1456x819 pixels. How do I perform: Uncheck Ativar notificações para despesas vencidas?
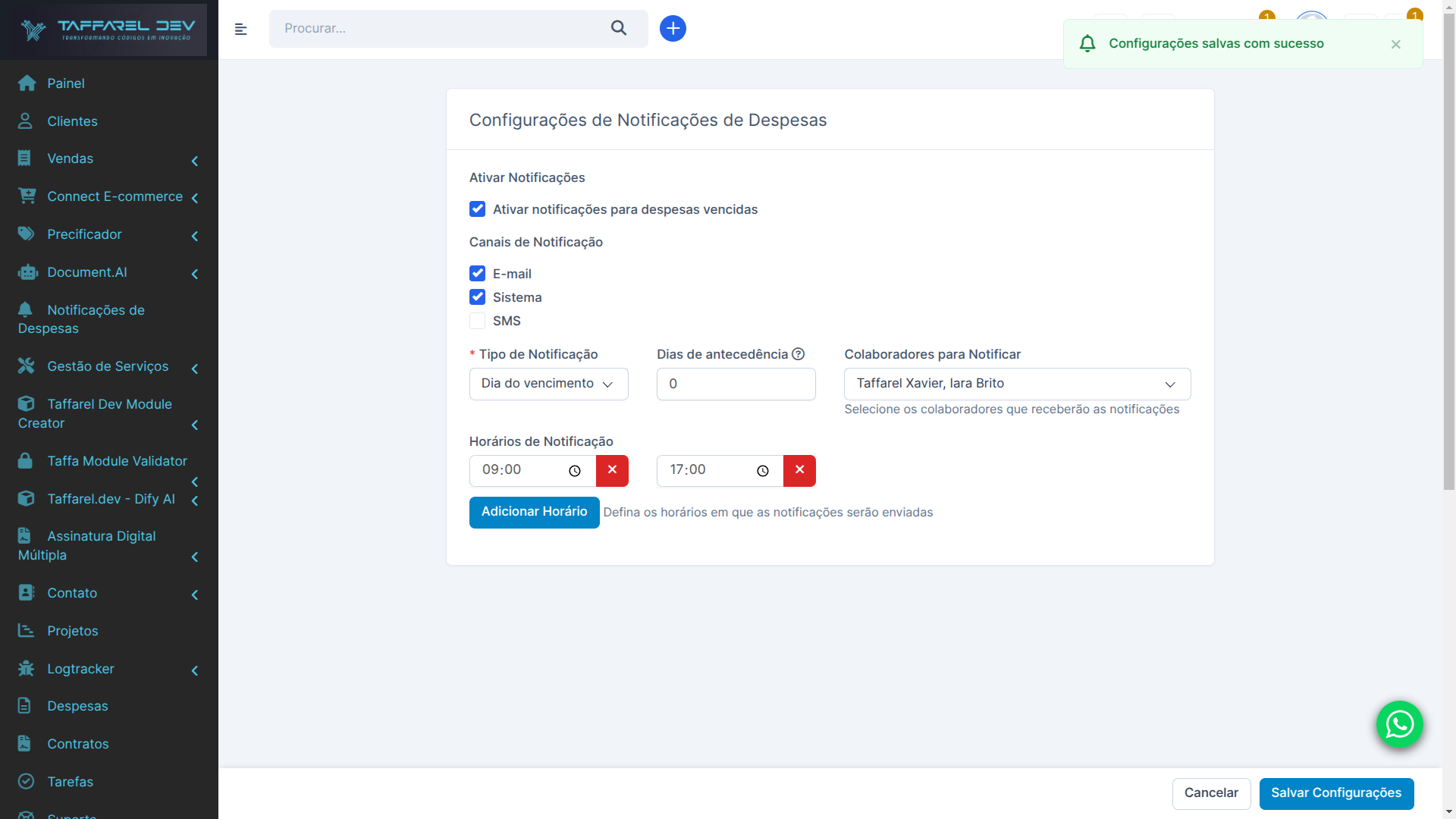click(x=477, y=209)
